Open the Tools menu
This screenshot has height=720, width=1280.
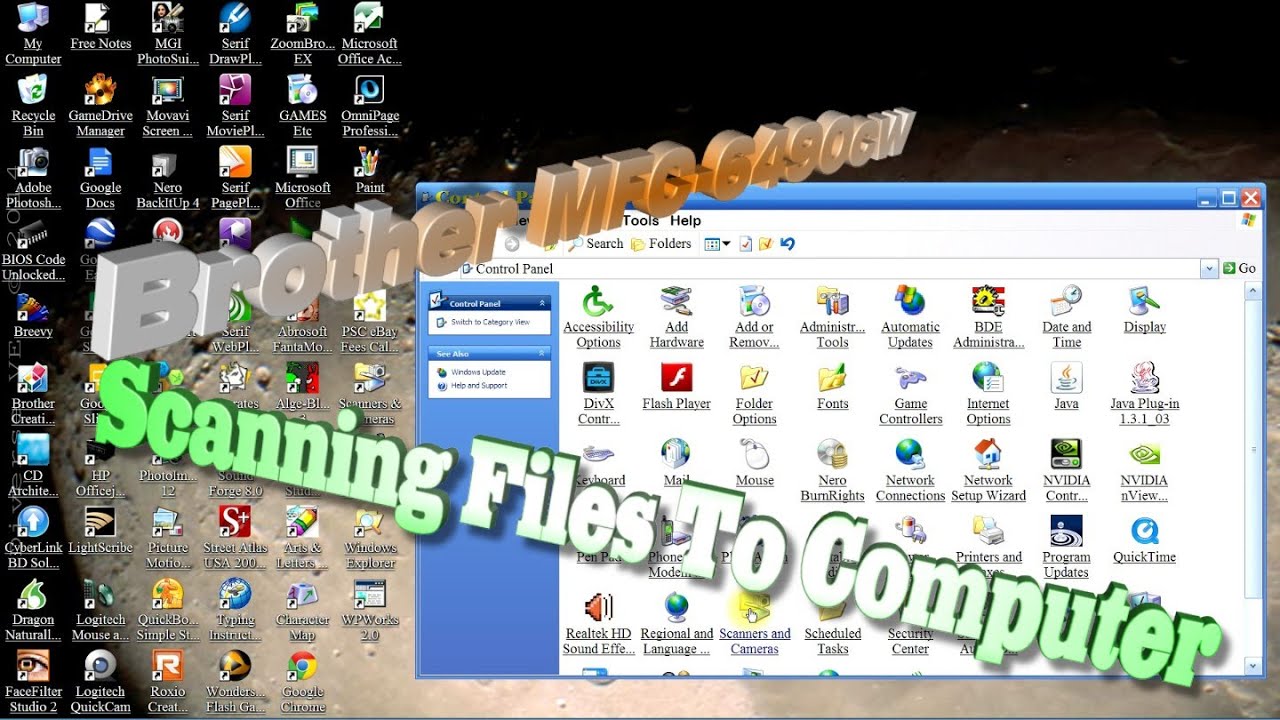point(640,221)
